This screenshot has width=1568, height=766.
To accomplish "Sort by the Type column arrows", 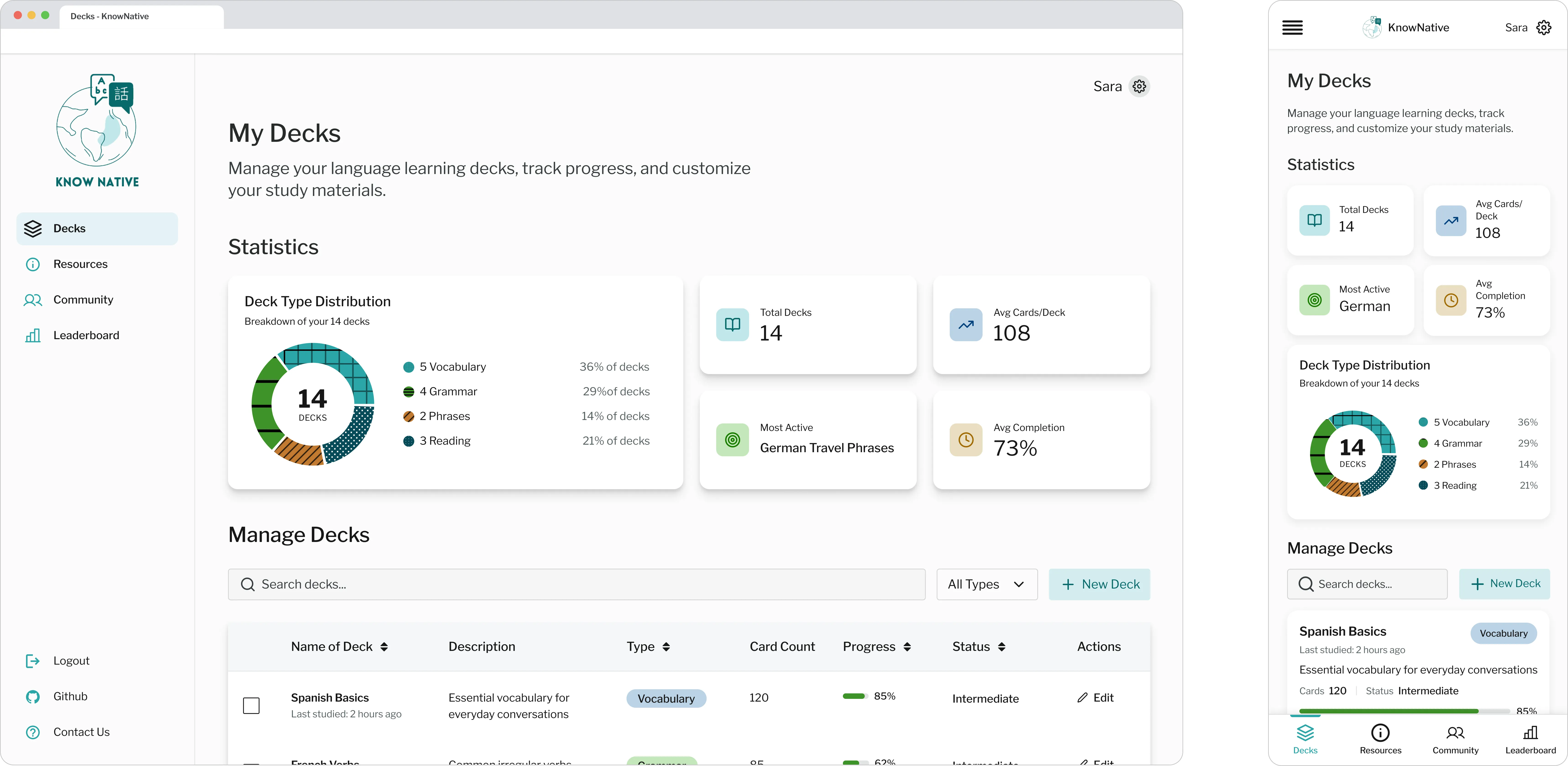I will point(666,647).
